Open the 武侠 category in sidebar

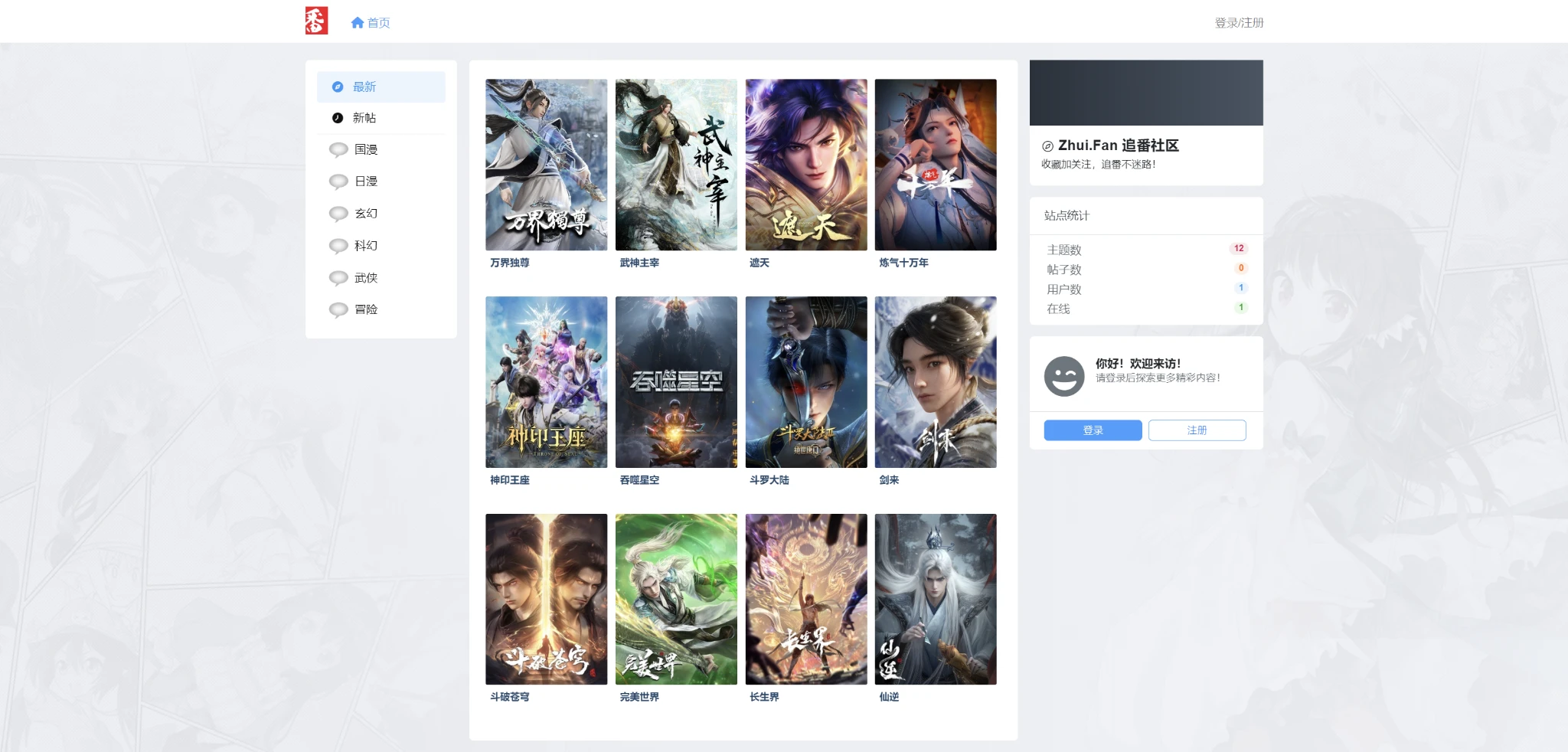pos(366,278)
